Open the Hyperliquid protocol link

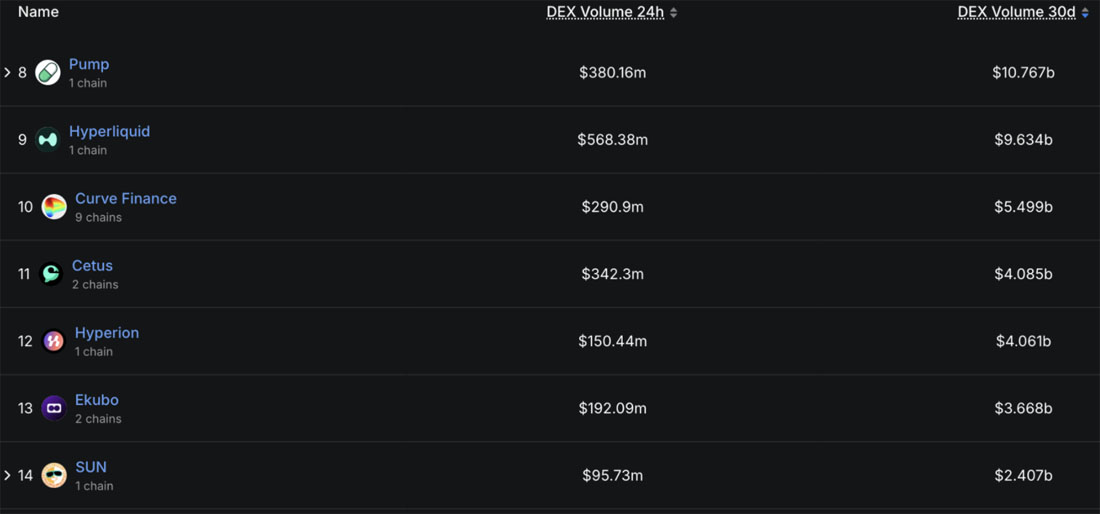(109, 131)
